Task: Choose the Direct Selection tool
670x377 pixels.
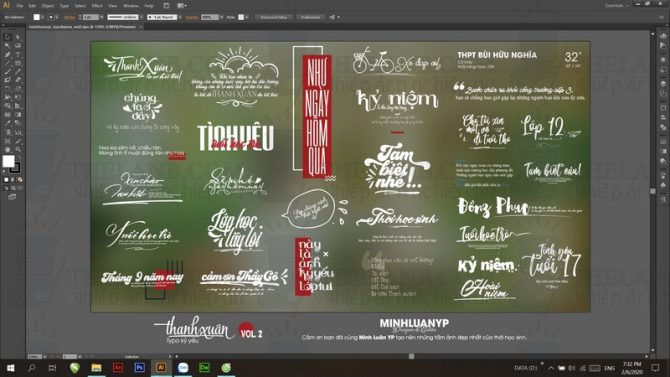Action: (x=18, y=38)
